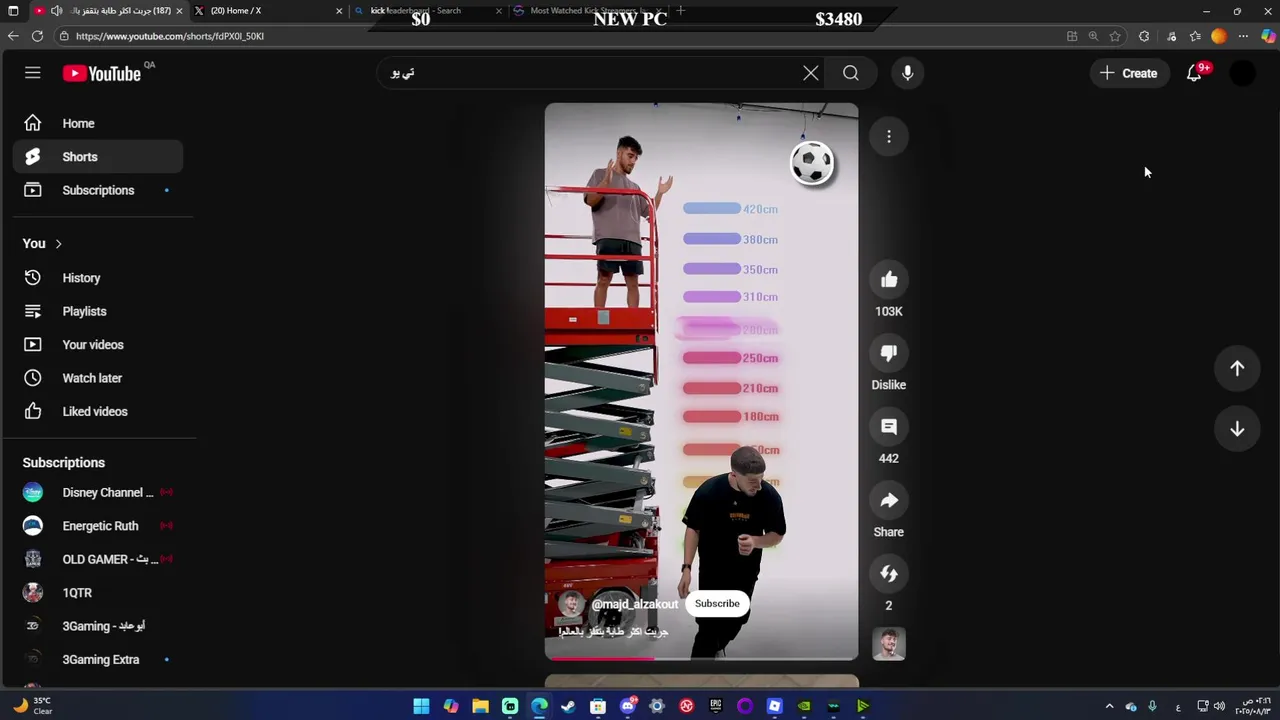Open the Short's three-dot more menu
The width and height of the screenshot is (1280, 720).
tap(889, 137)
